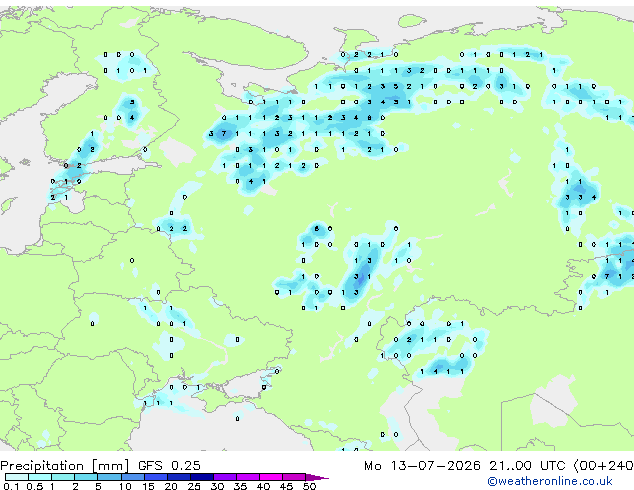The image size is (634, 490).
Task: Pick the 1–2 mm legend swatch
Action: (63, 477)
